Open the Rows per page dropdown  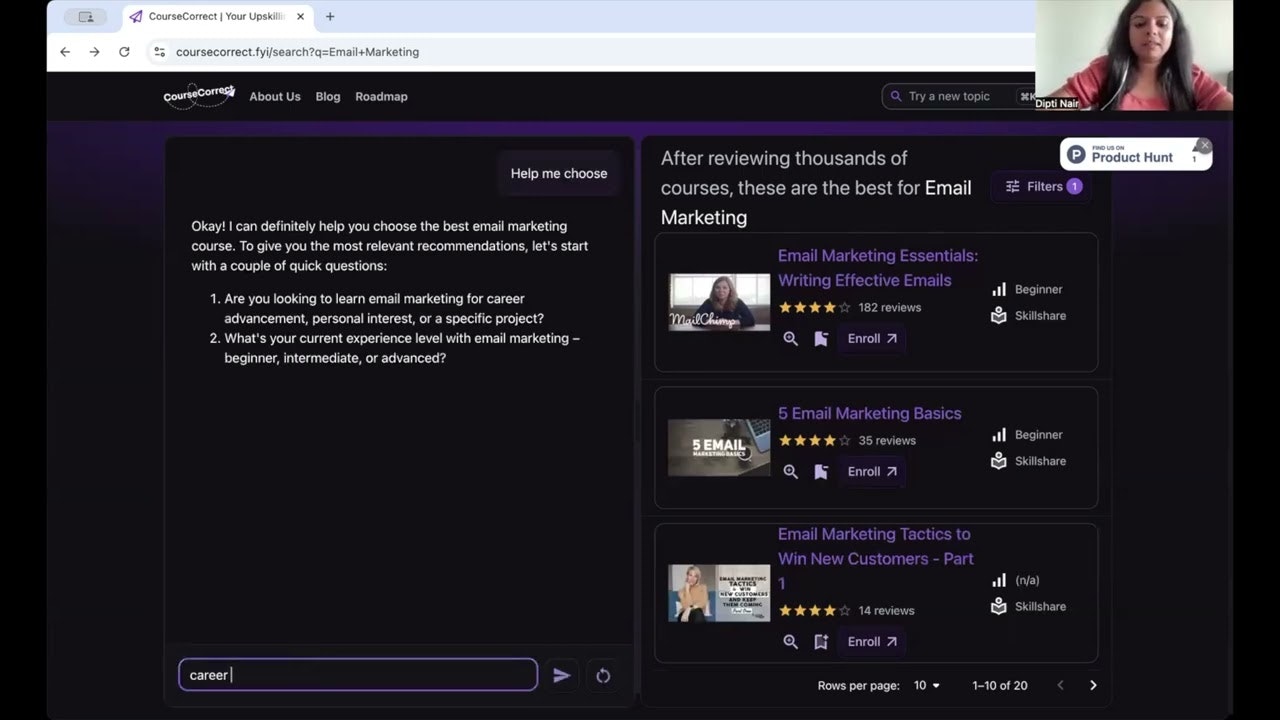click(x=927, y=685)
